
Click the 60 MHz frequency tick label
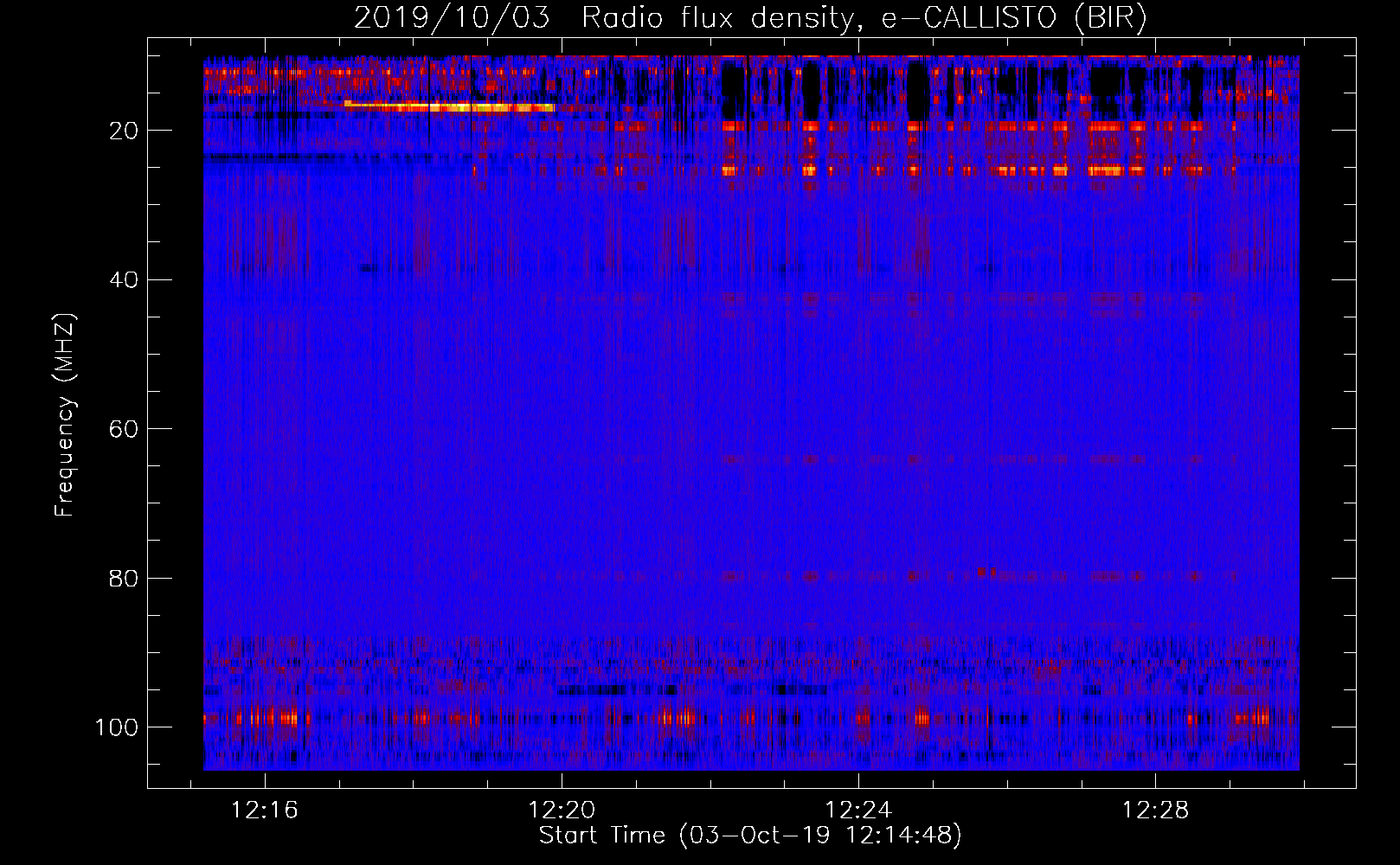click(x=124, y=429)
